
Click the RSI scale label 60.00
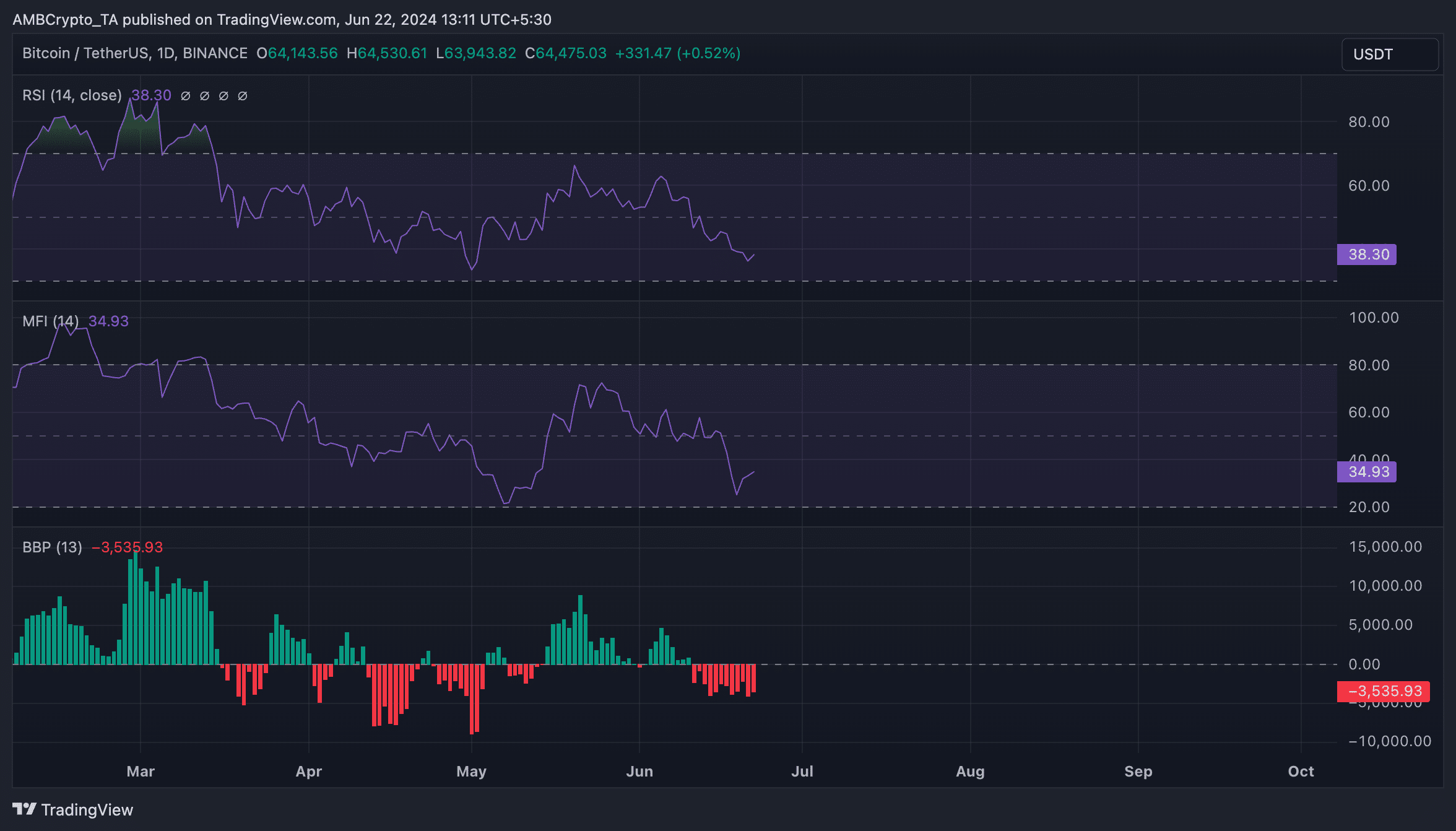1369,186
